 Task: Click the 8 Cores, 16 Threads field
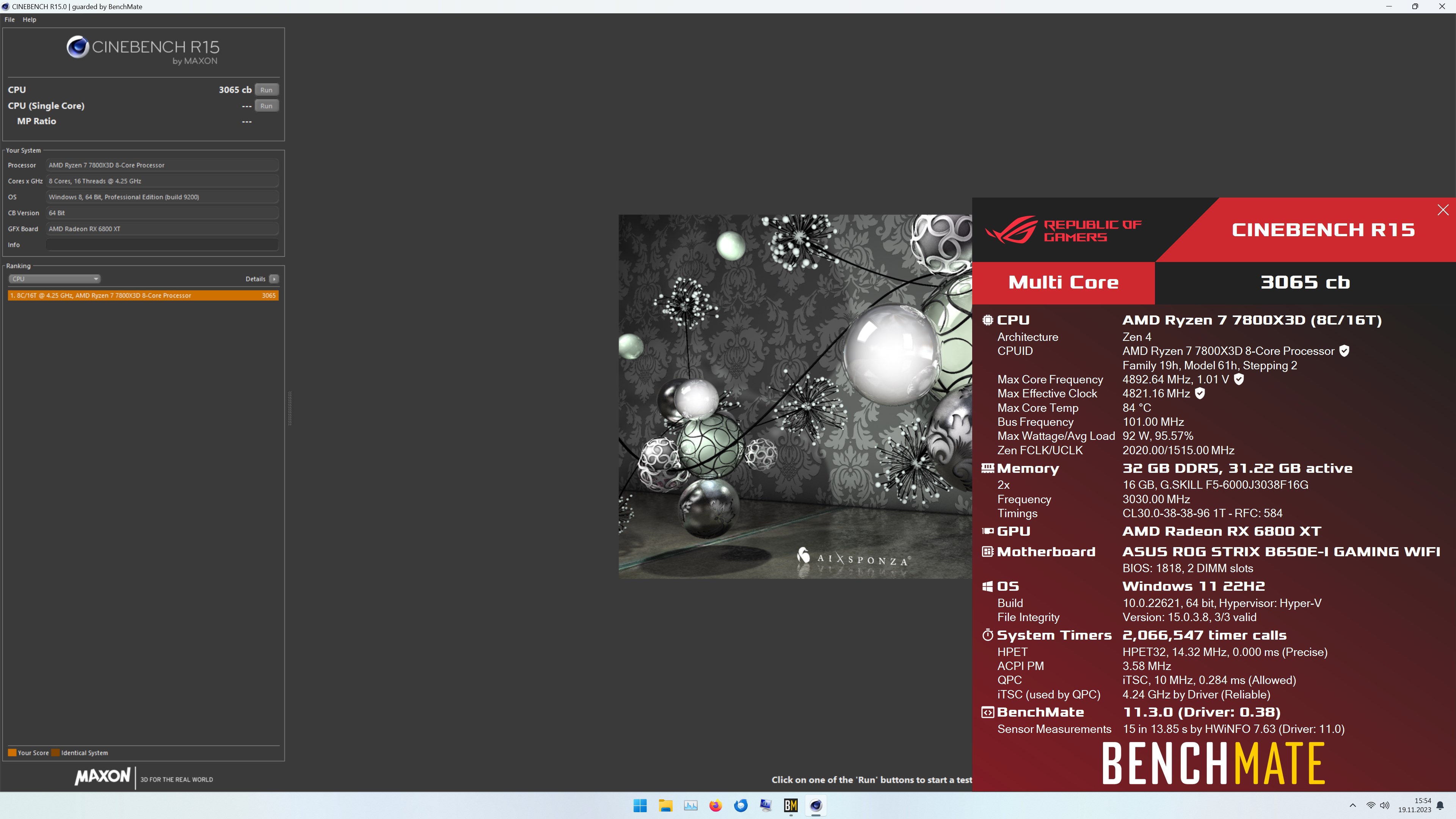(162, 181)
